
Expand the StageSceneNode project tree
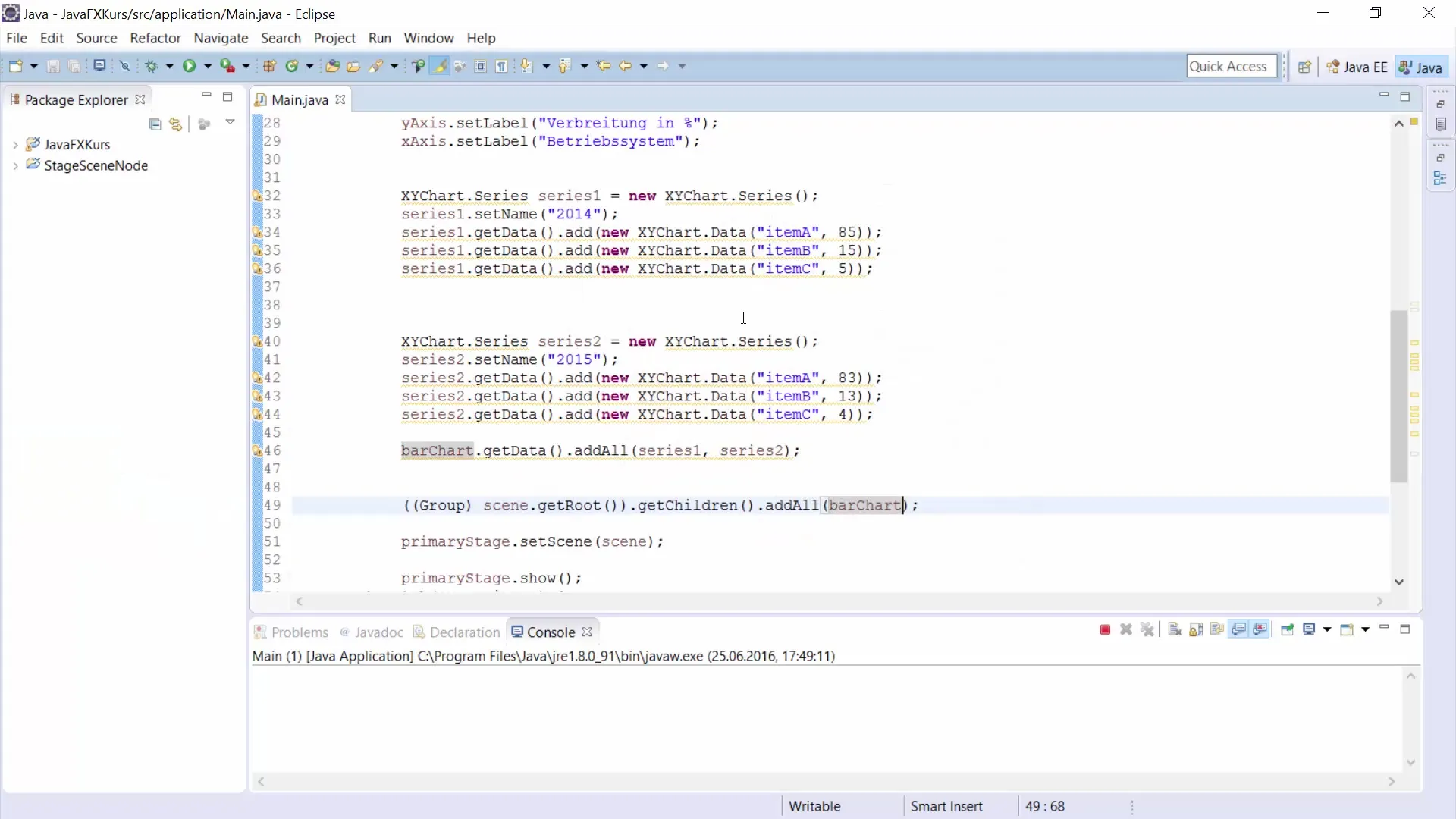(x=15, y=165)
